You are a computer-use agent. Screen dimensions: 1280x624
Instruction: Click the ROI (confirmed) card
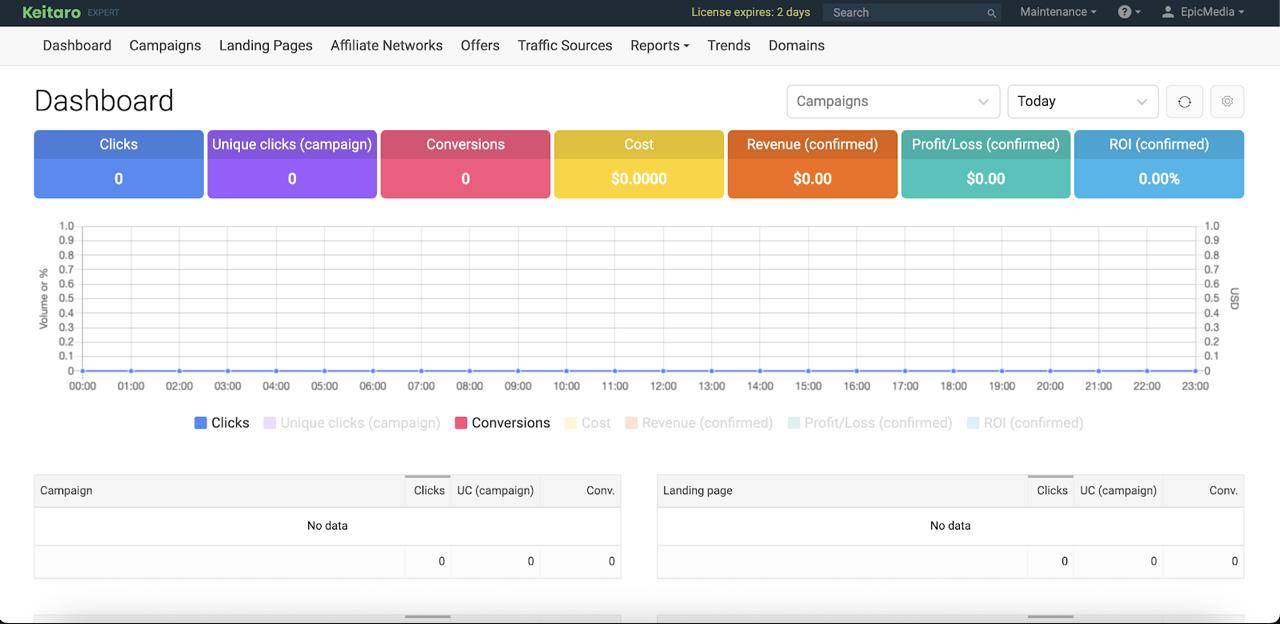click(x=1159, y=164)
